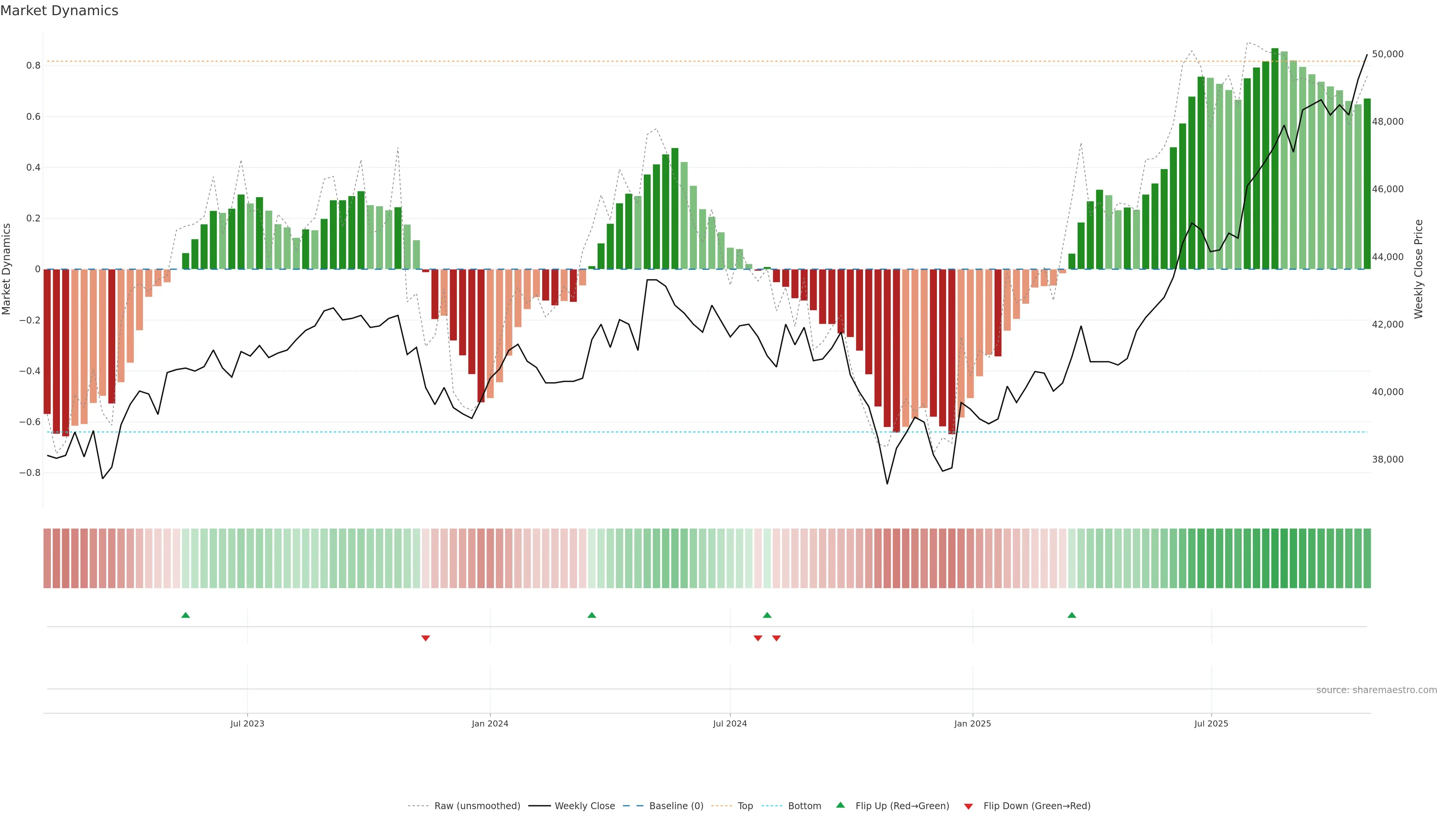
Task: Toggle the Weekly Close legend entry
Action: pos(584,806)
